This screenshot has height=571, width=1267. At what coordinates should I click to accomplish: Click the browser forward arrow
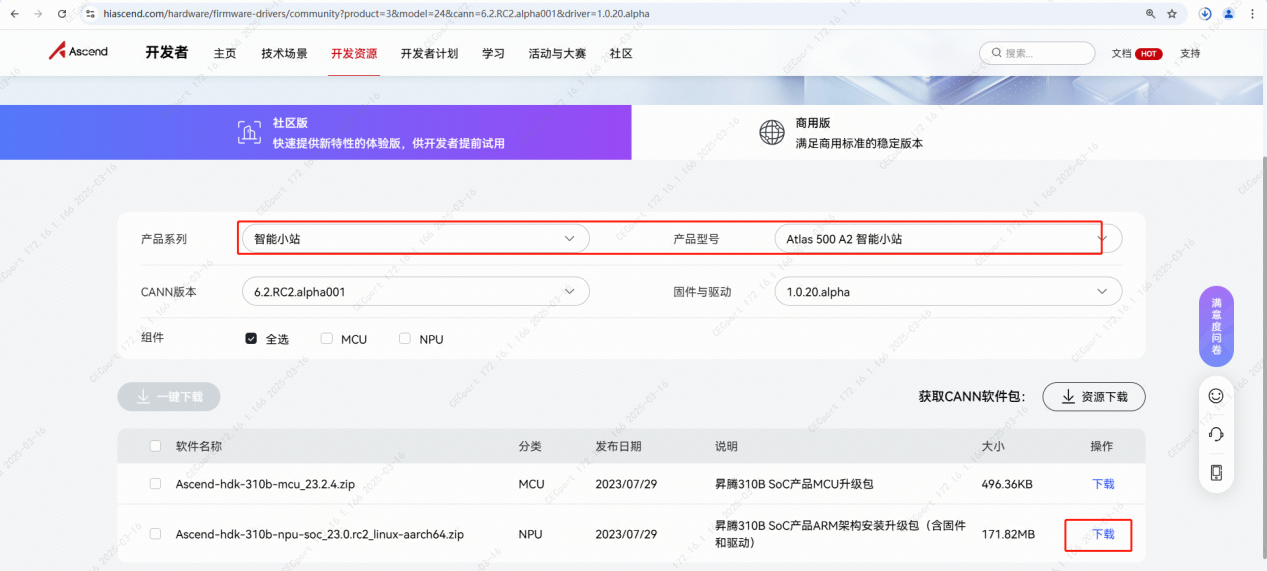click(x=37, y=14)
